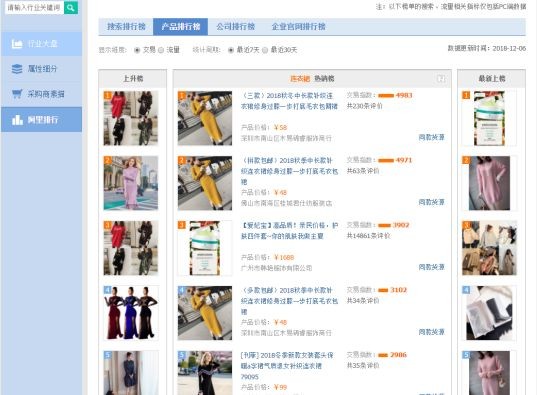
Task: Open yellow dress image for 〈三款〉 product
Action: pos(205,118)
